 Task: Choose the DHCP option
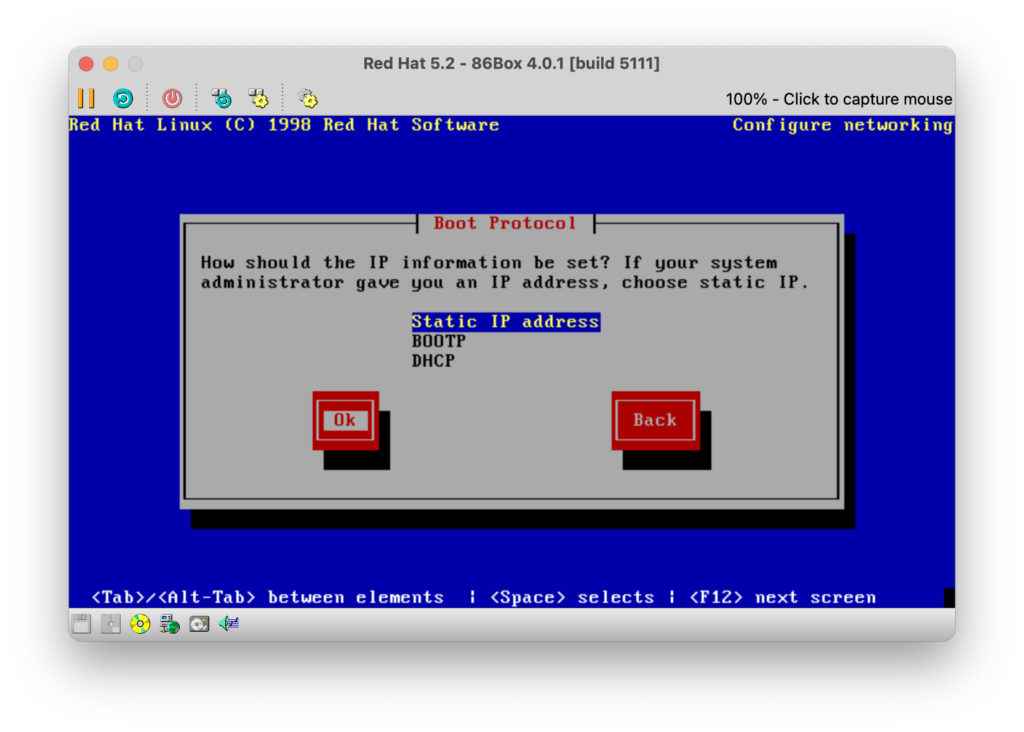pyautogui.click(x=433, y=361)
